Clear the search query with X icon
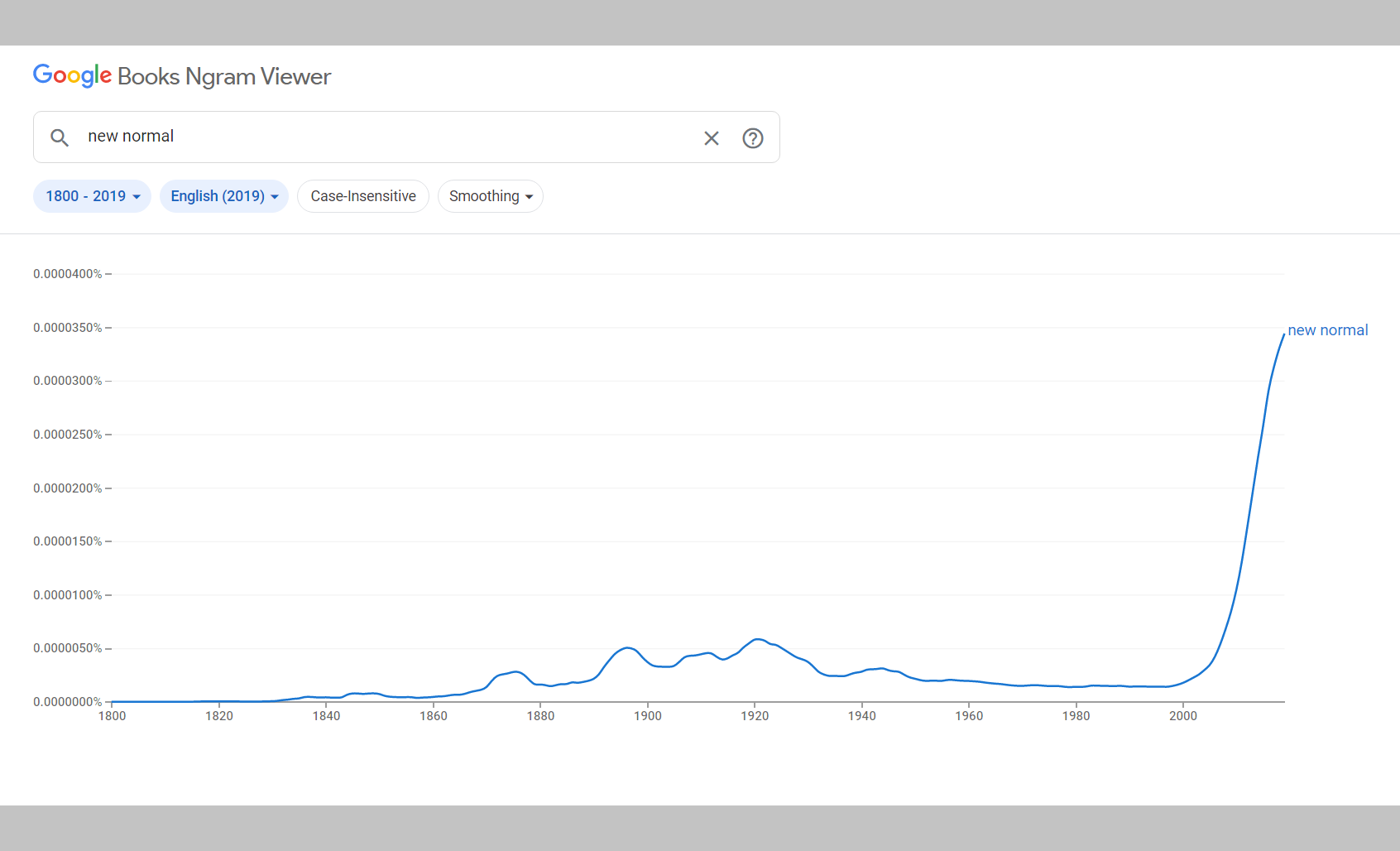 (712, 138)
